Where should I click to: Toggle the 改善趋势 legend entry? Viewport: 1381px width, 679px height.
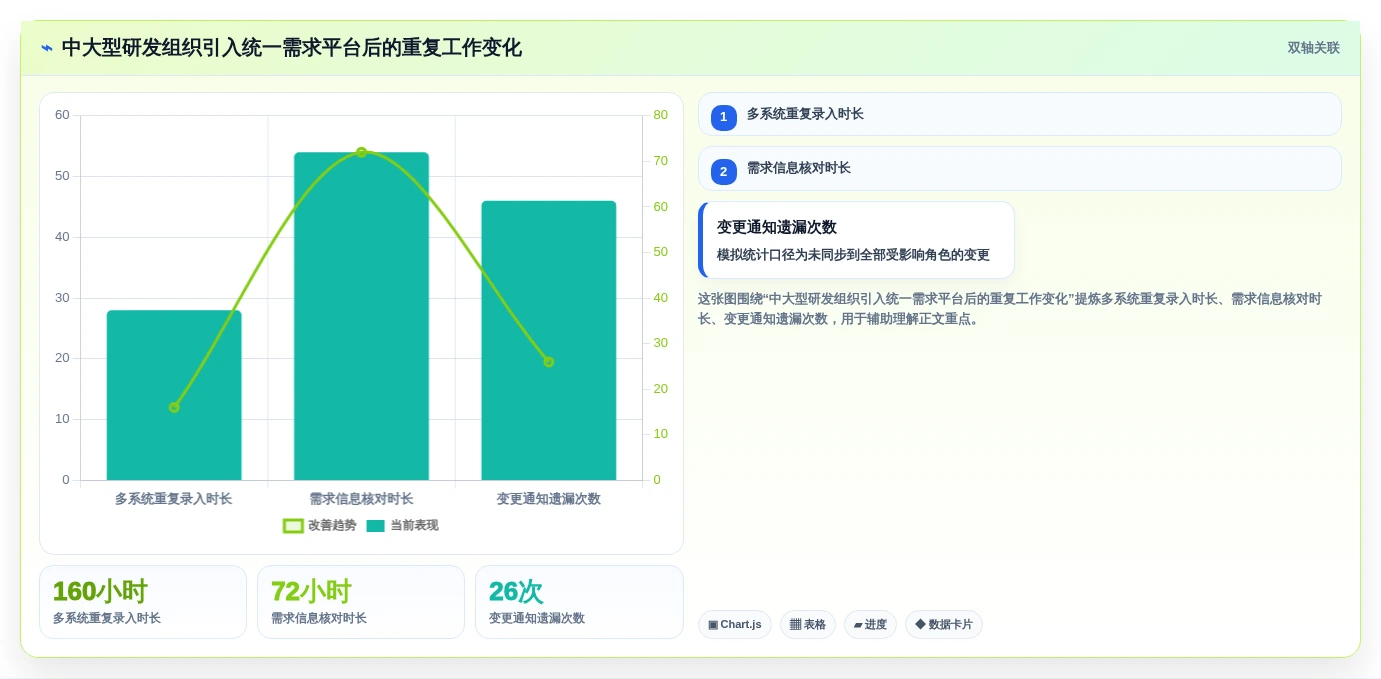320,525
